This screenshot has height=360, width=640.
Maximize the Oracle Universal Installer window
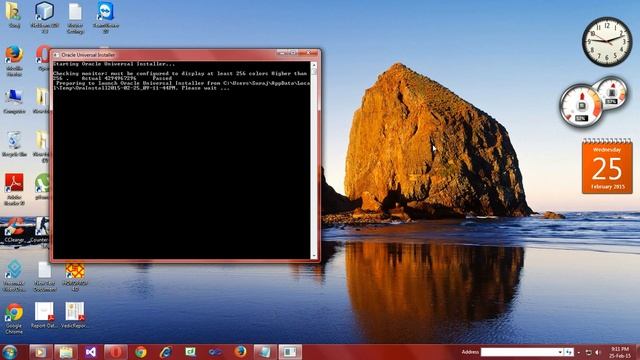(x=293, y=53)
